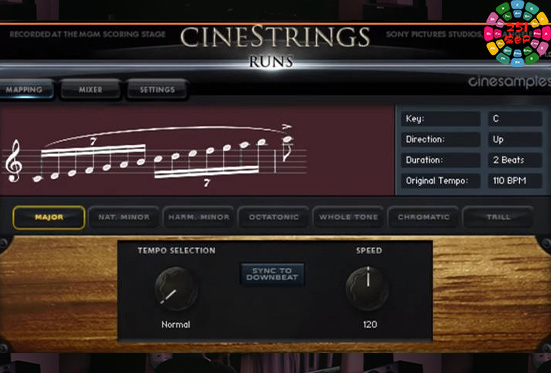
Task: Click the Speed knob
Action: (368, 289)
